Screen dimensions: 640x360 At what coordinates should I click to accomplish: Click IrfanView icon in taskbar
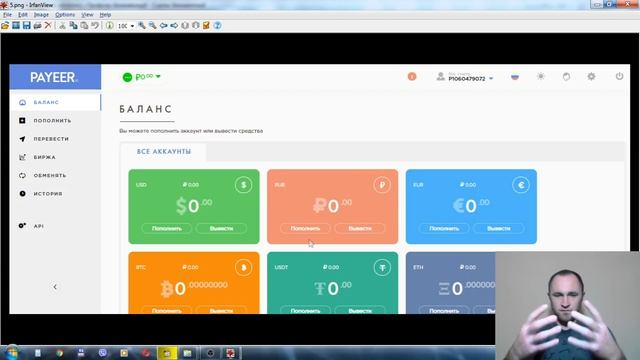(231, 353)
